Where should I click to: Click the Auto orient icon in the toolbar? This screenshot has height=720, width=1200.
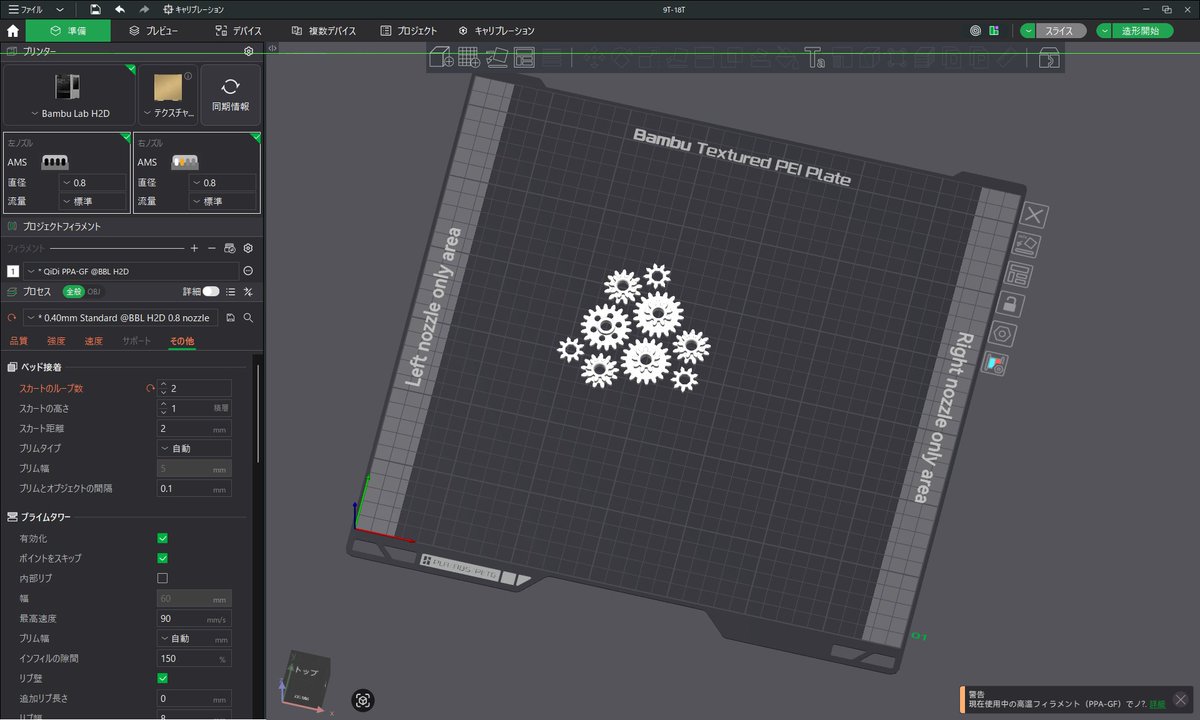tap(497, 58)
